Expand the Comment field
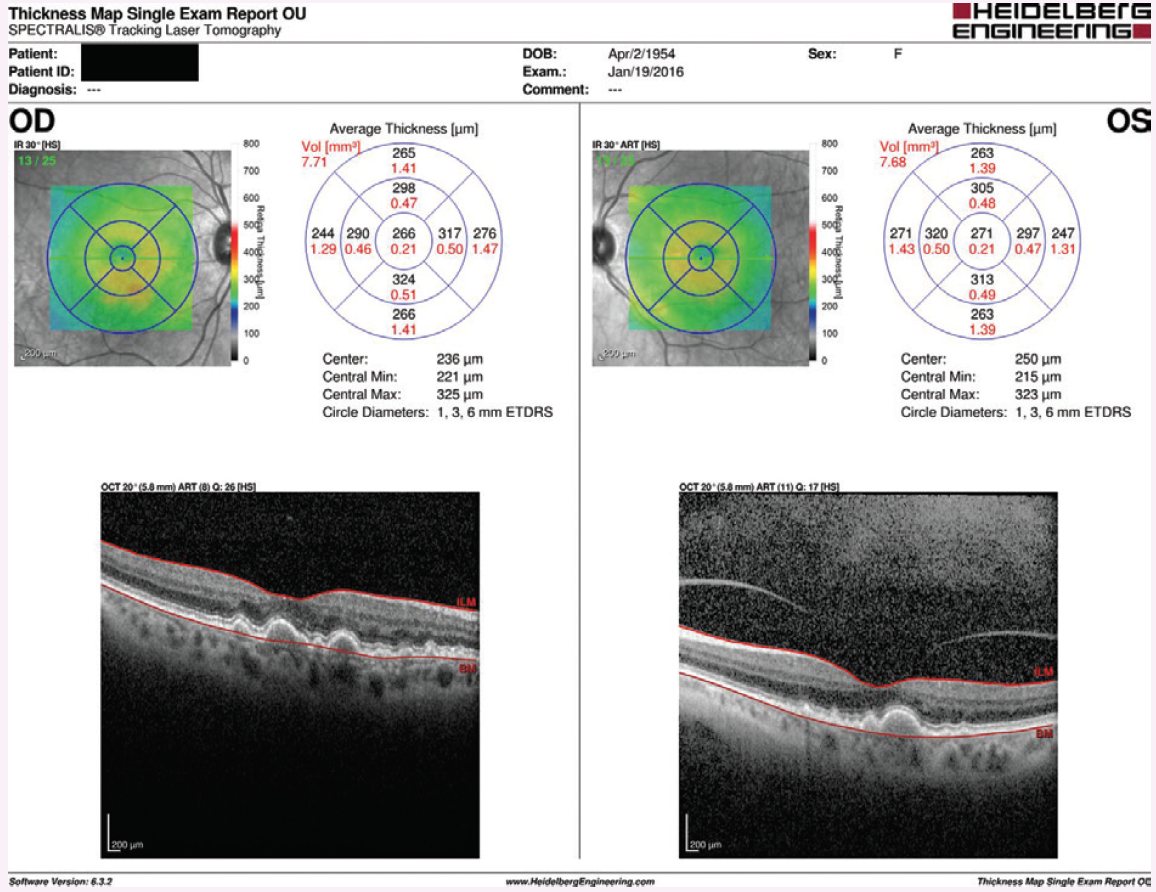Viewport: 1156px width, 892px height. [599, 89]
